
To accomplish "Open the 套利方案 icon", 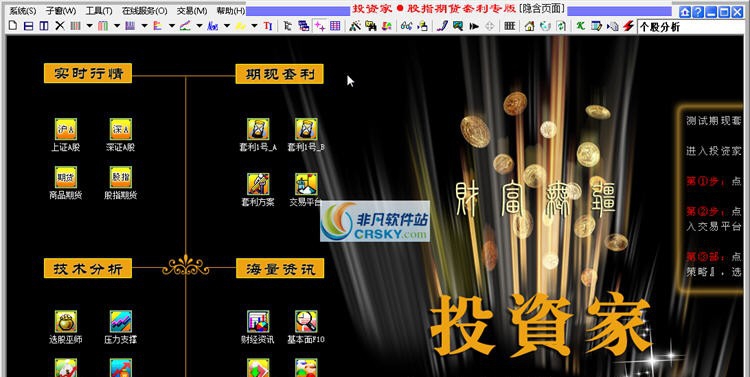I will tap(258, 184).
